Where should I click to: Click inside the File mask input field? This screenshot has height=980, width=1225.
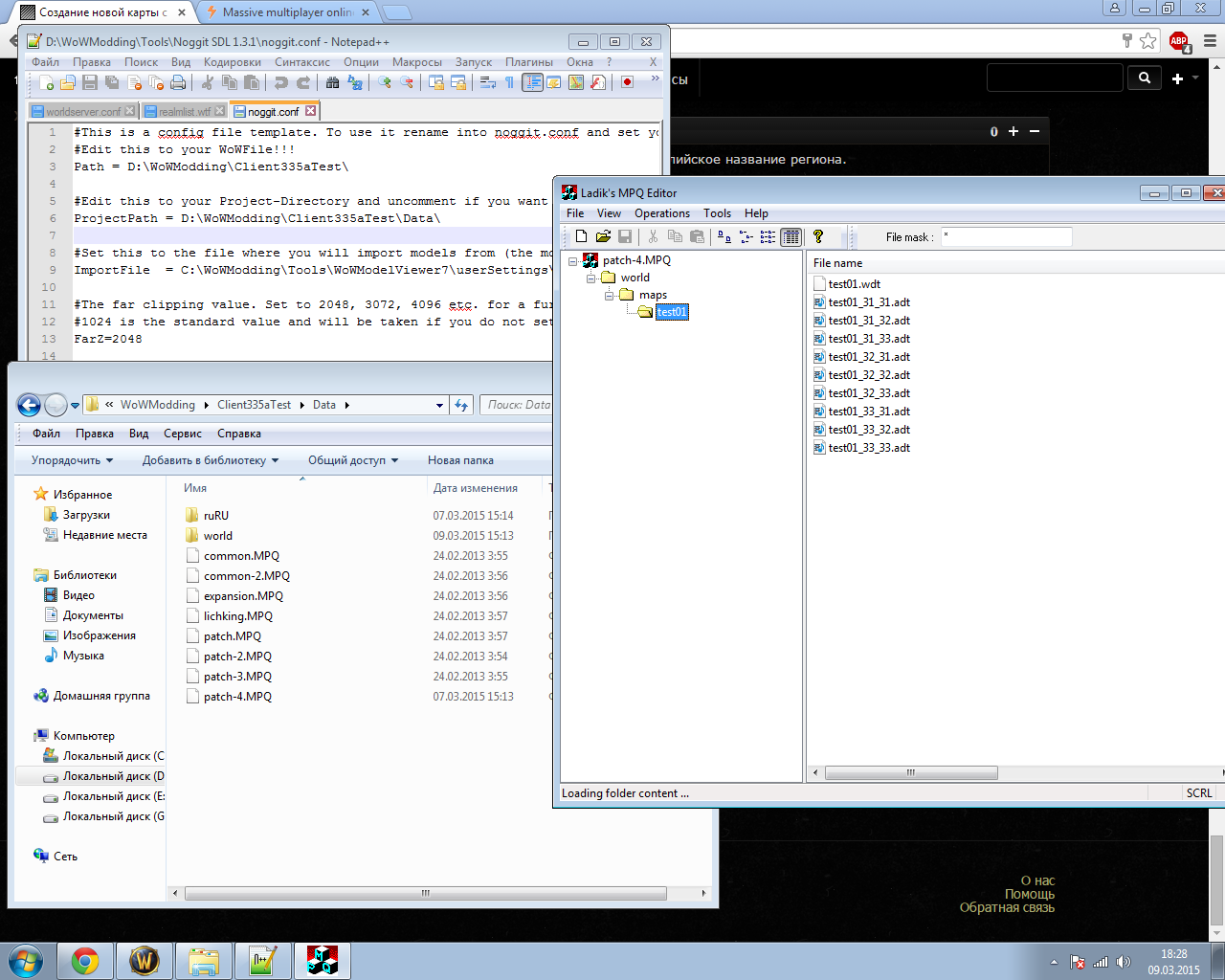(x=1006, y=236)
